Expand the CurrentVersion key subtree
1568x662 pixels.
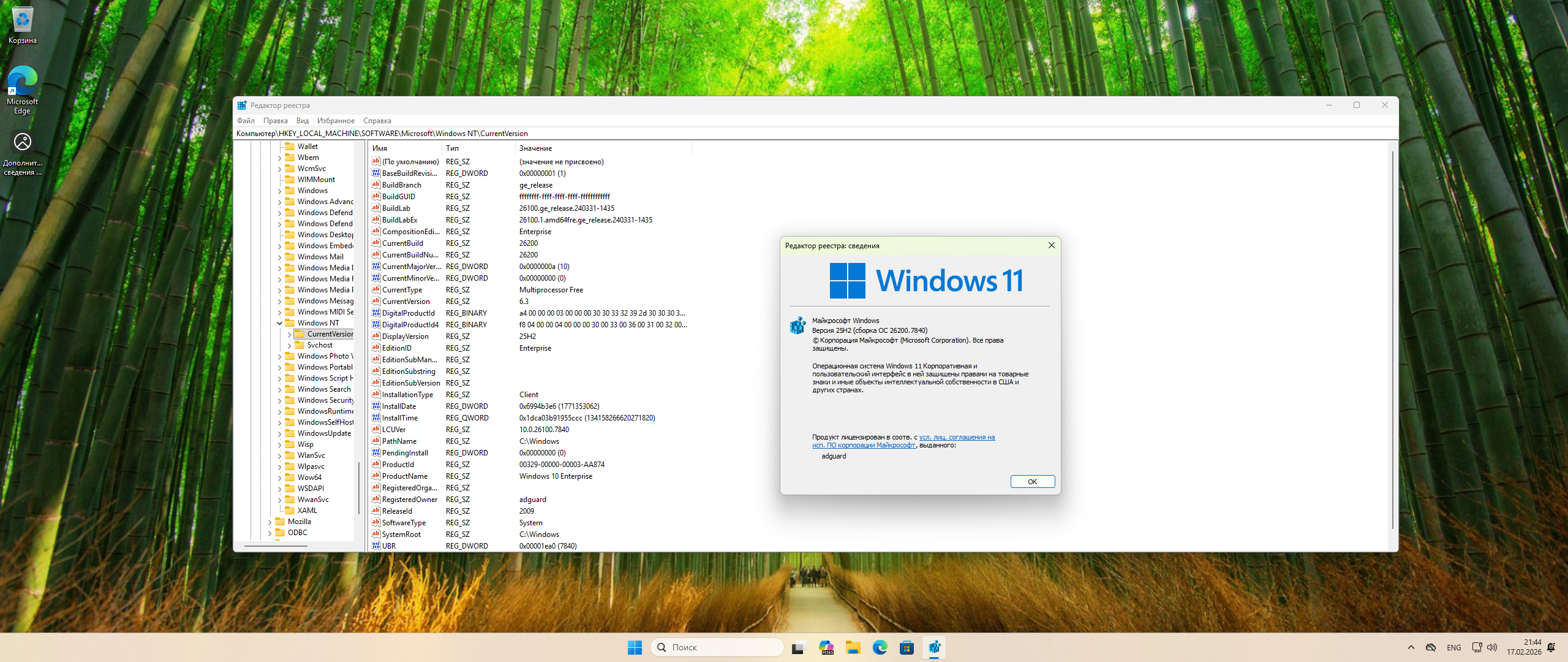[289, 334]
